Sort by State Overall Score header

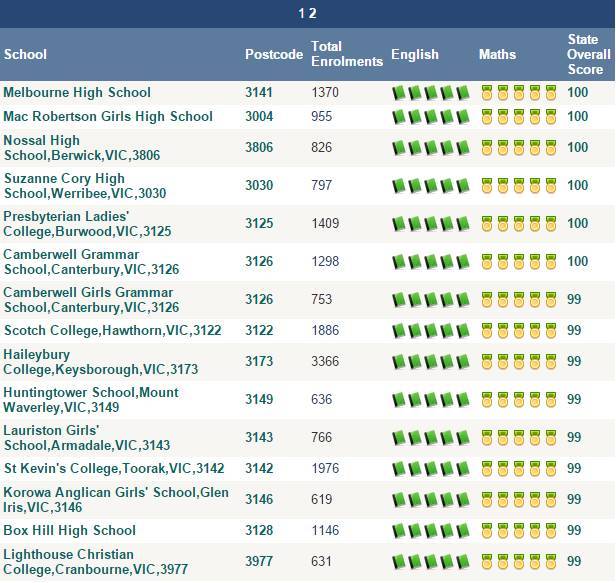click(x=589, y=54)
